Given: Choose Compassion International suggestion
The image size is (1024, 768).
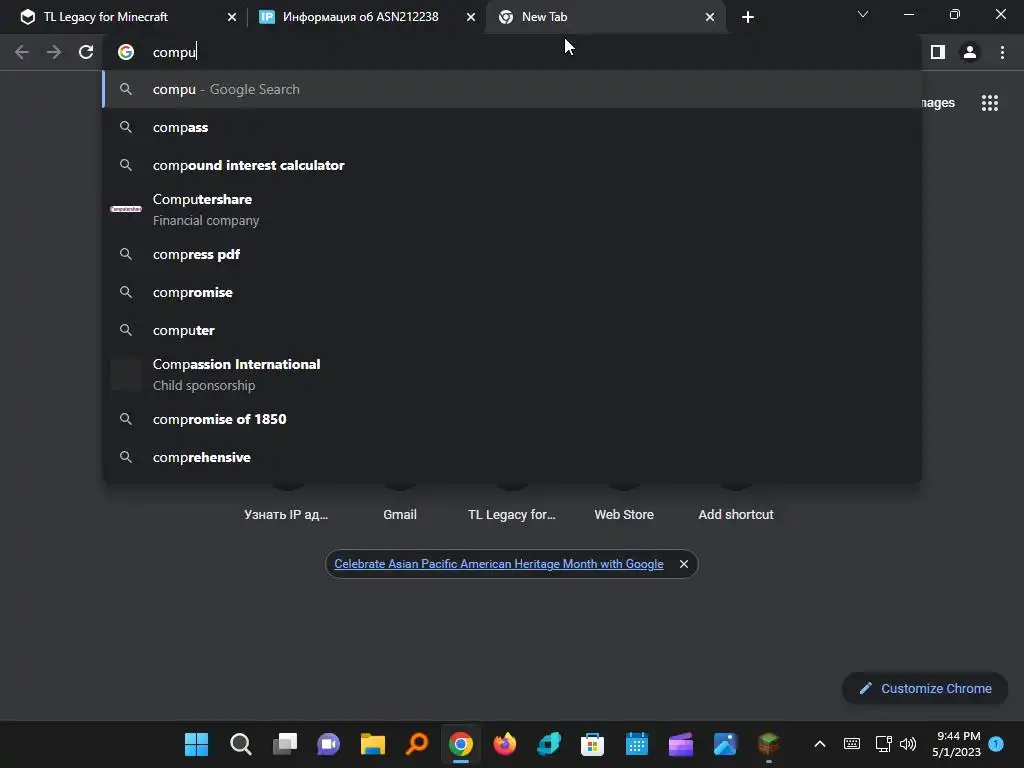Looking at the screenshot, I should (512, 374).
